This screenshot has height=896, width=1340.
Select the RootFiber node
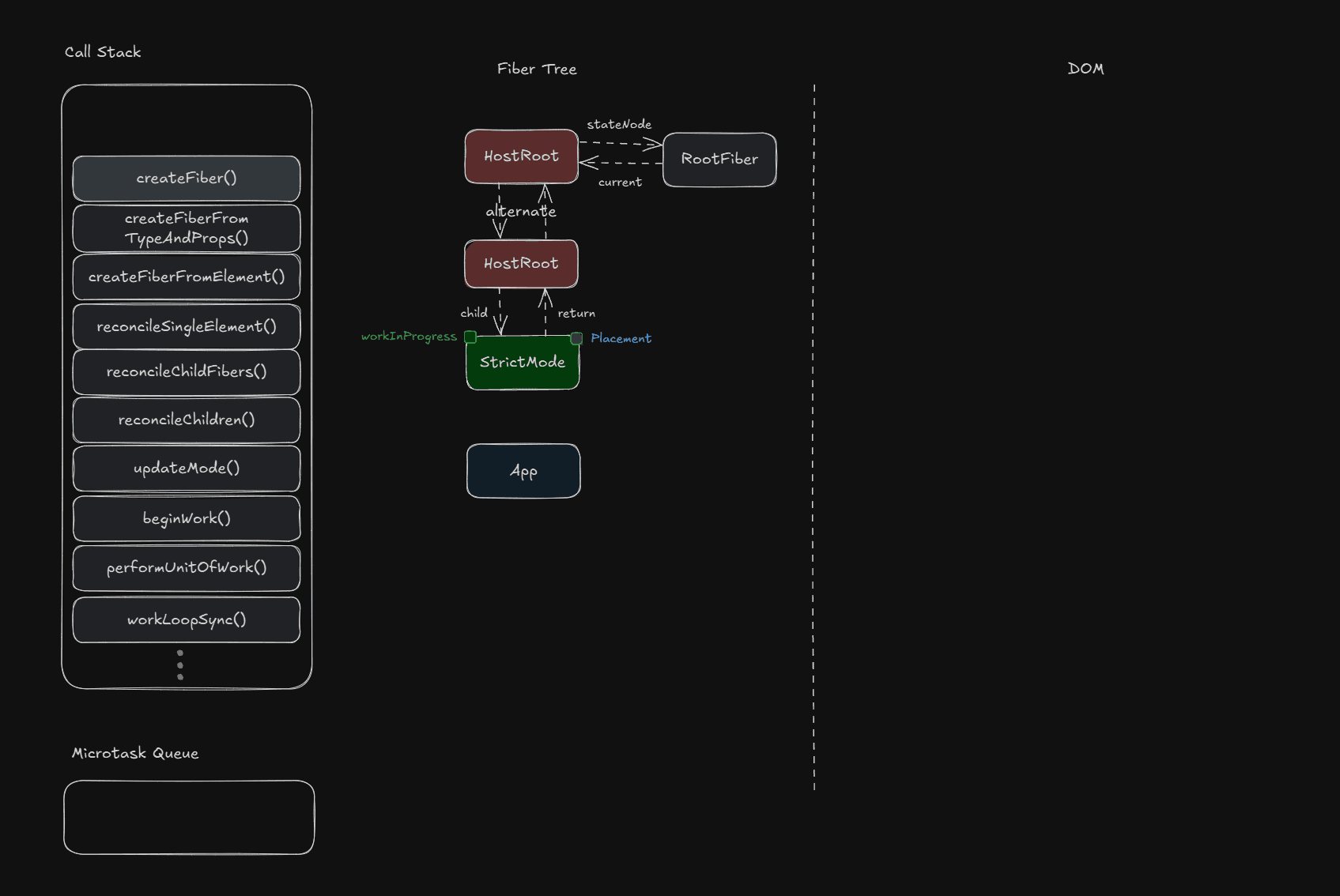(719, 160)
